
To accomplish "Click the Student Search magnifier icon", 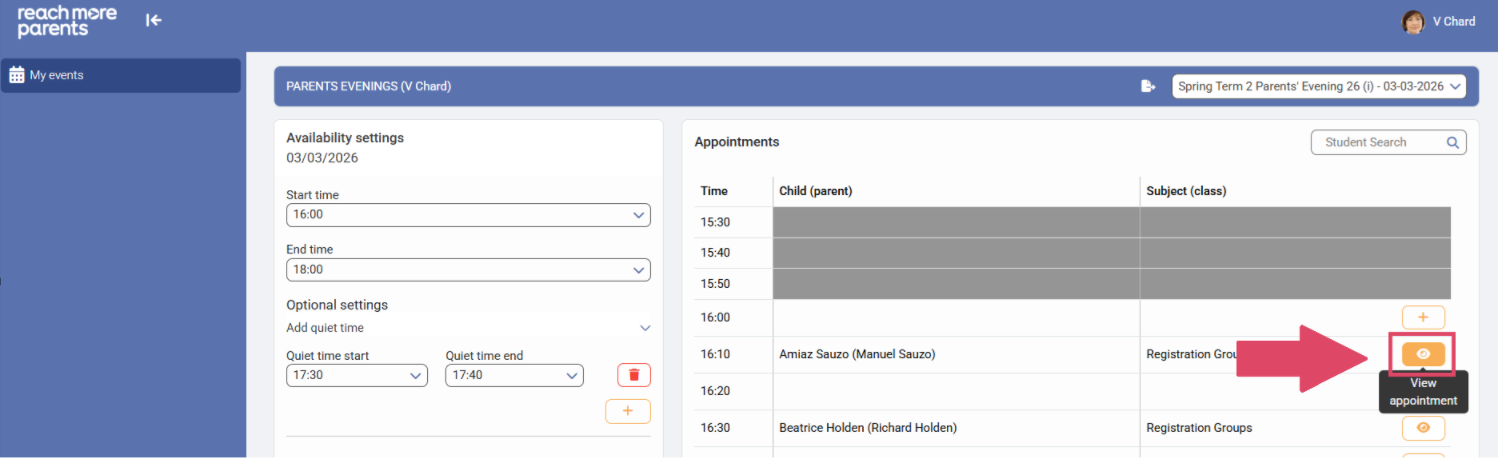I will point(1453,143).
